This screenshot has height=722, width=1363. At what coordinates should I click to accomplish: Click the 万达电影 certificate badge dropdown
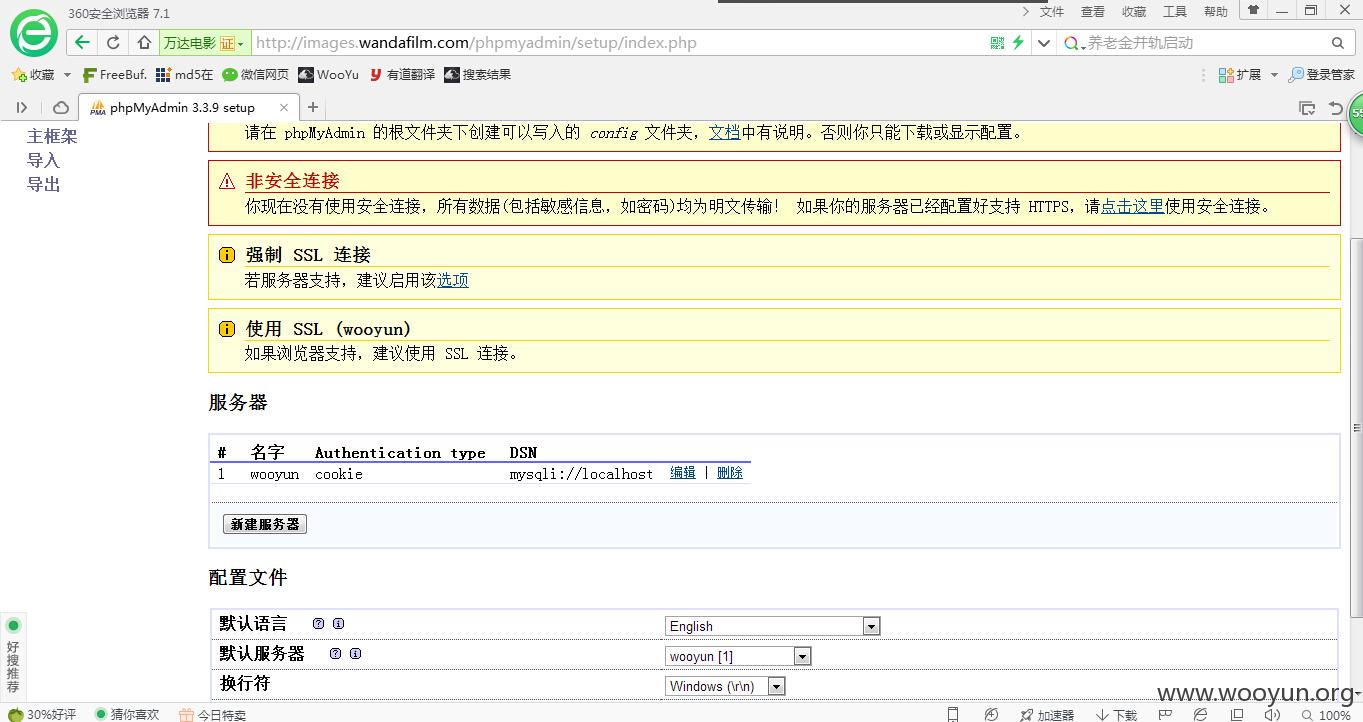pos(203,43)
